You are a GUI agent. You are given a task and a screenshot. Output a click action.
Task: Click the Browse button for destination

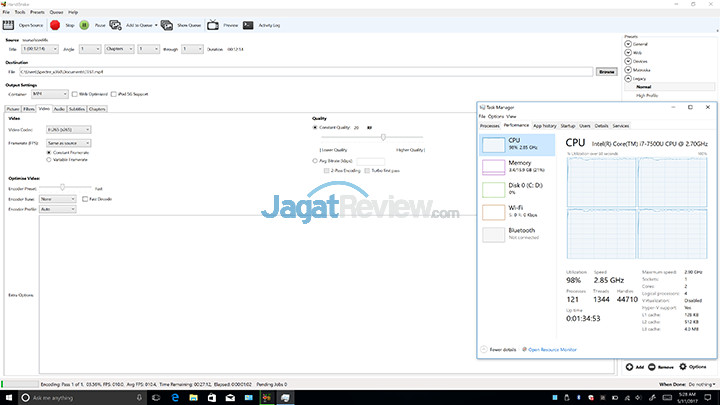(x=607, y=72)
